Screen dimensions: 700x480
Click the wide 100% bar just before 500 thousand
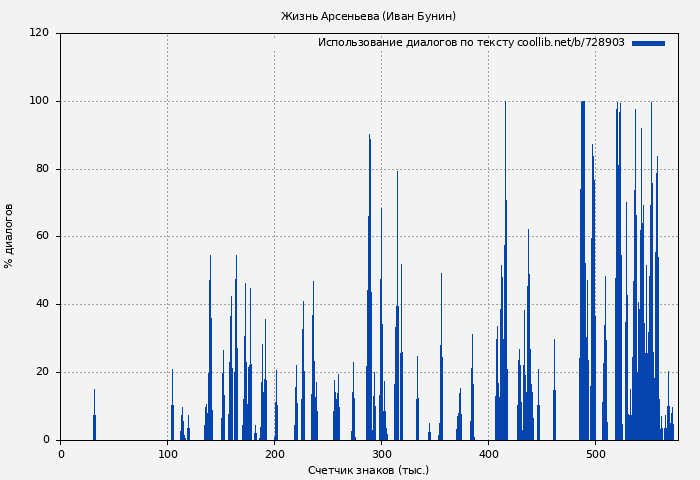click(x=583, y=270)
